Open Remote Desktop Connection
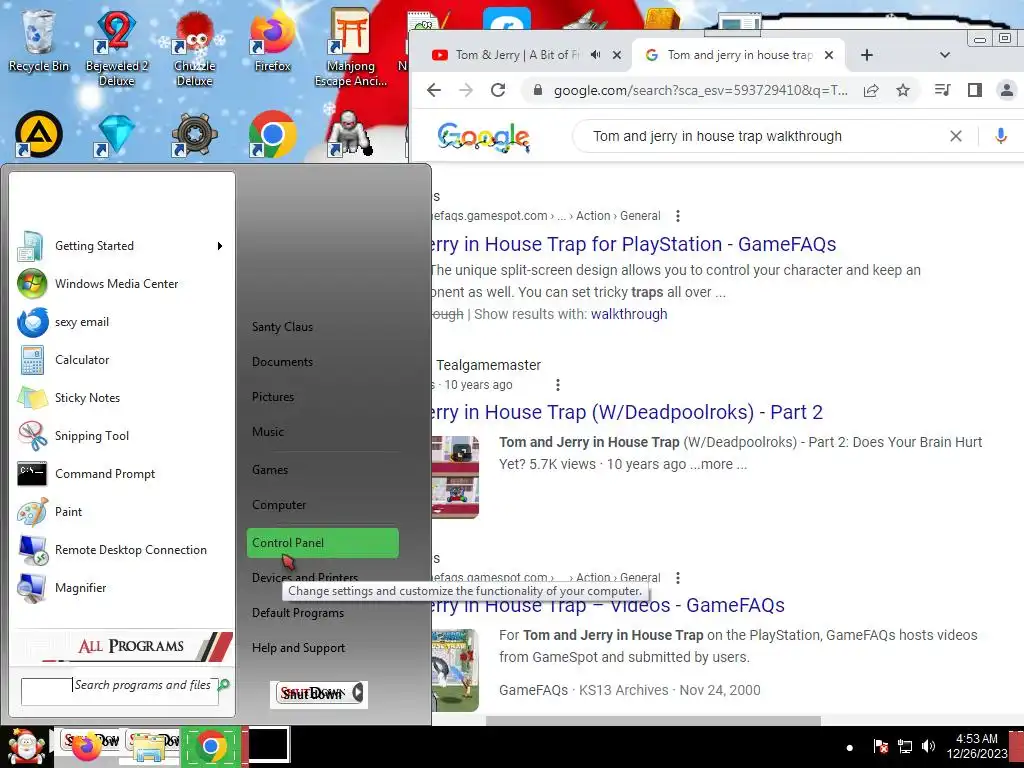Screen dimensions: 1024x768 pos(121,550)
